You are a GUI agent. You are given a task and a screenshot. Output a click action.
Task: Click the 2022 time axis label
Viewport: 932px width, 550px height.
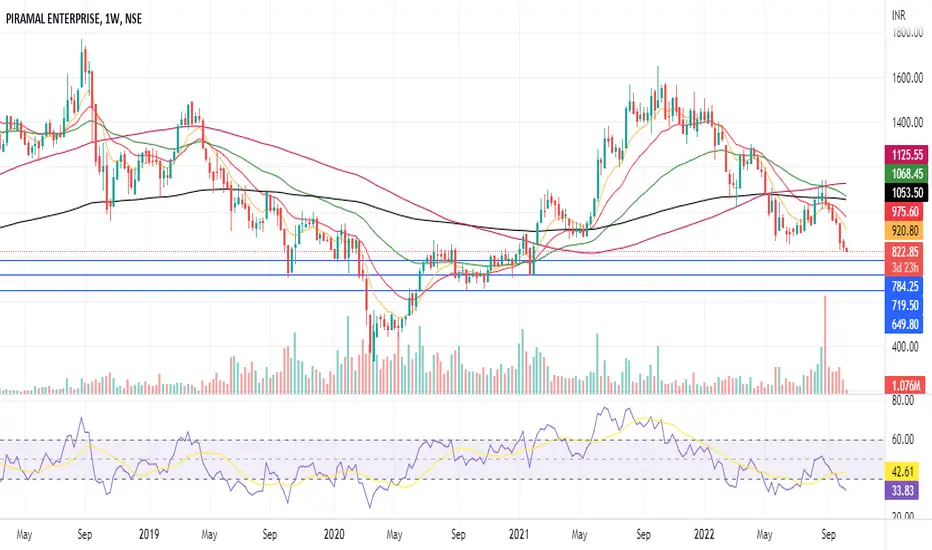704,534
